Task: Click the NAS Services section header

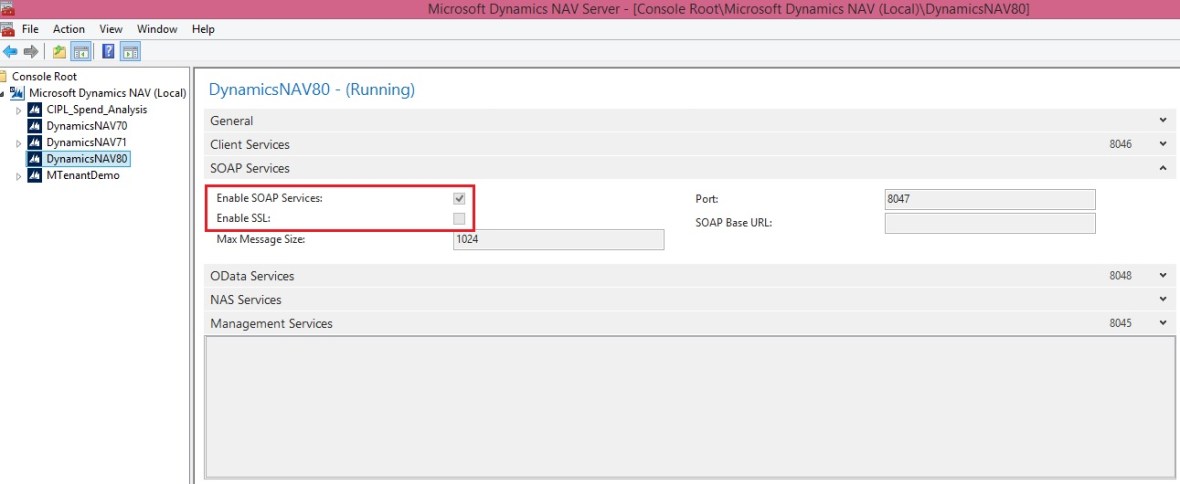Action: tap(245, 300)
